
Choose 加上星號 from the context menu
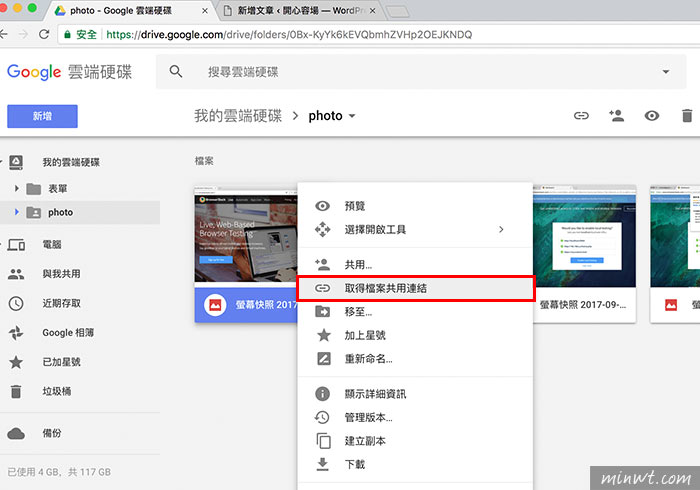coord(415,335)
